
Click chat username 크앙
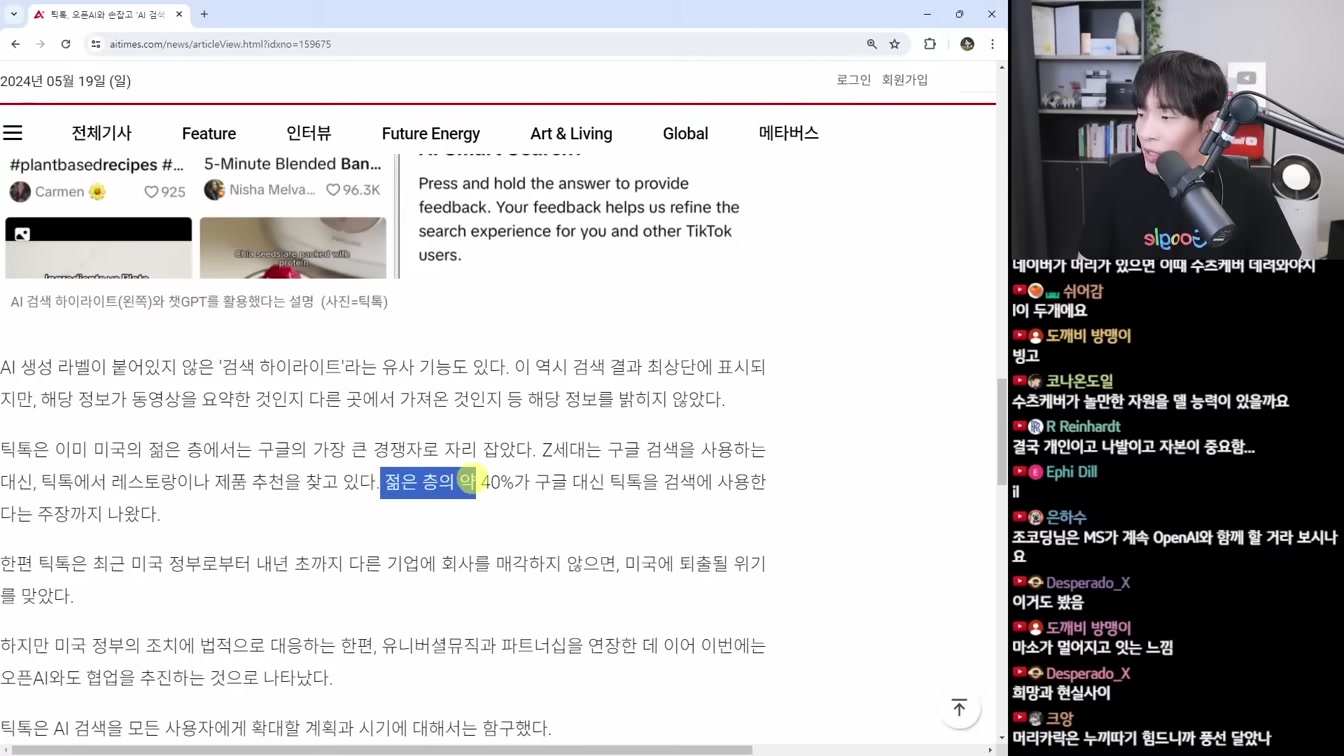pyautogui.click(x=1060, y=718)
